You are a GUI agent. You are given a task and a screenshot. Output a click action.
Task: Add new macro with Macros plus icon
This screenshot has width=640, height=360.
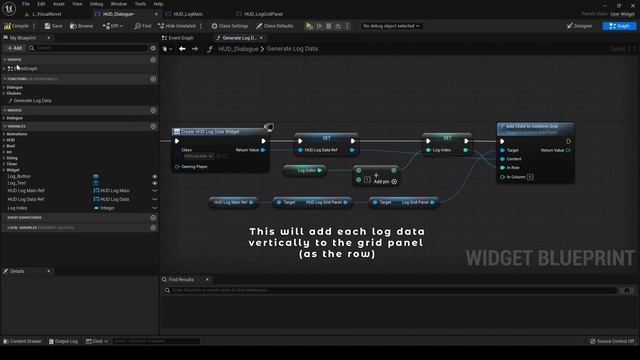153,110
